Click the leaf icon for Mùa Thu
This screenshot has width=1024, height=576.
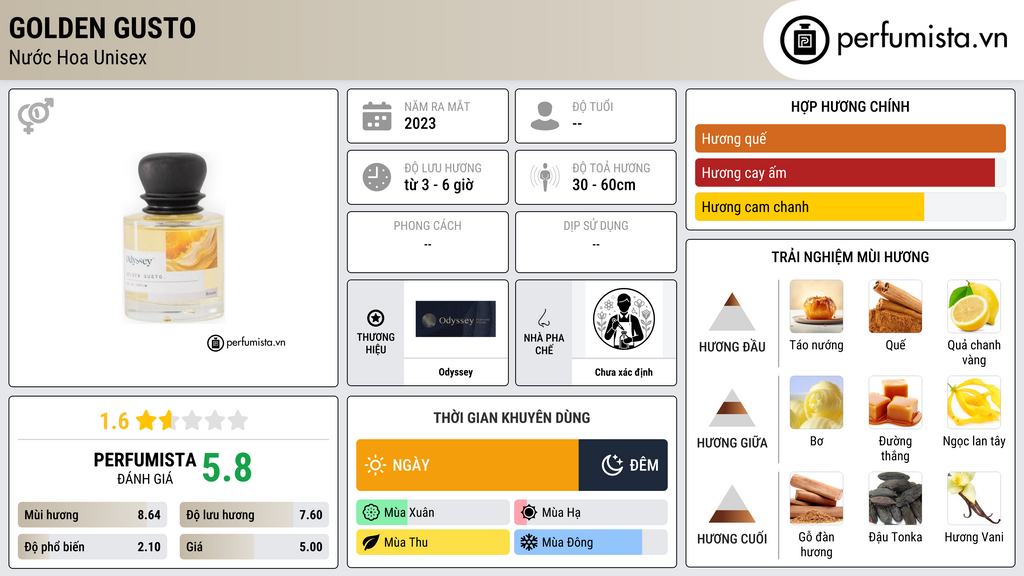tap(371, 542)
